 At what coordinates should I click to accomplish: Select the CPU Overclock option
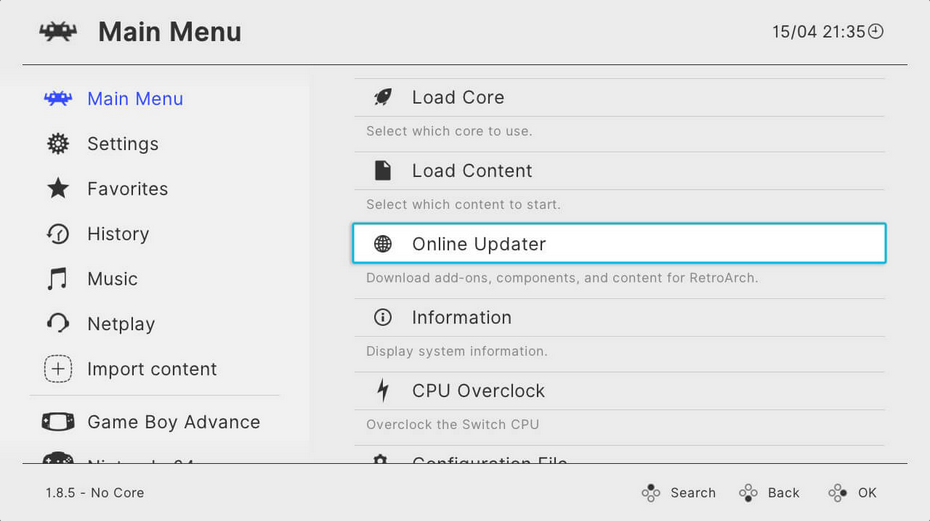(x=619, y=391)
